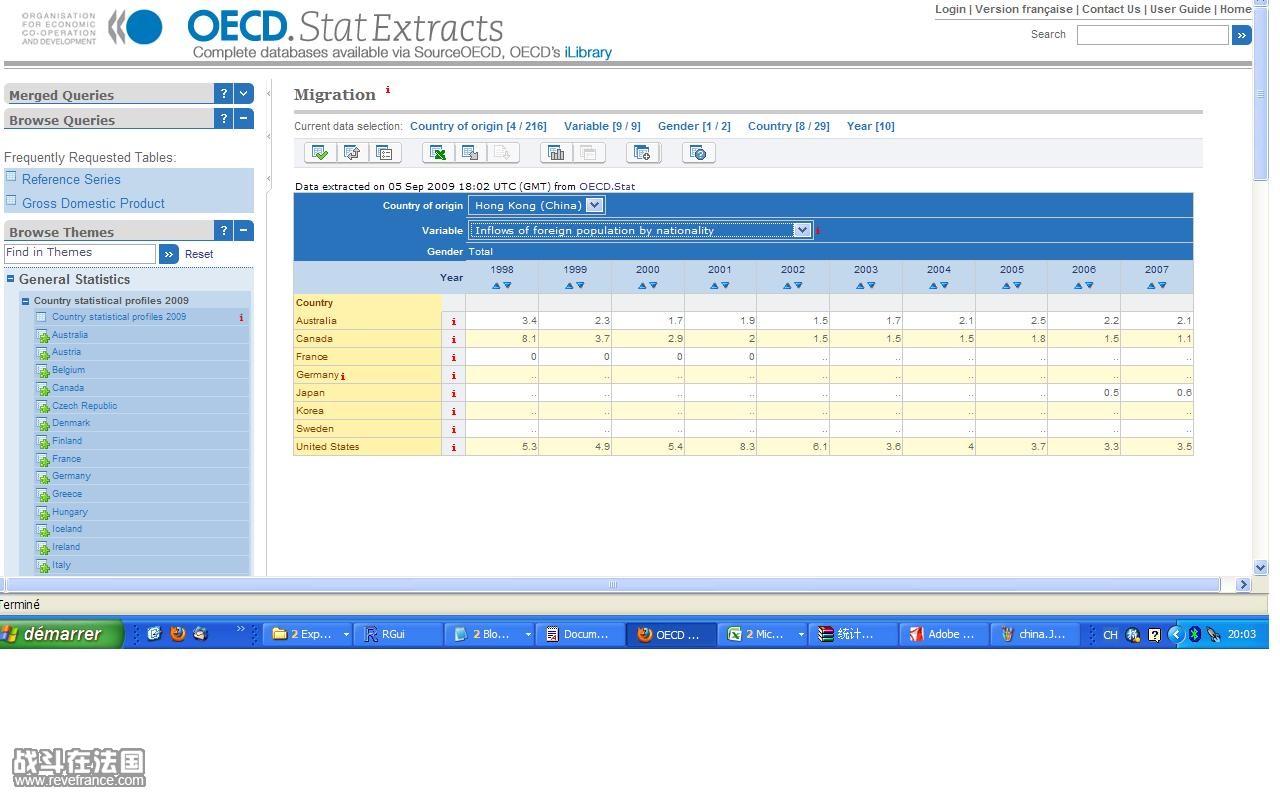Open the table options list icon in toolbar
The width and height of the screenshot is (1280, 800).
tap(384, 153)
